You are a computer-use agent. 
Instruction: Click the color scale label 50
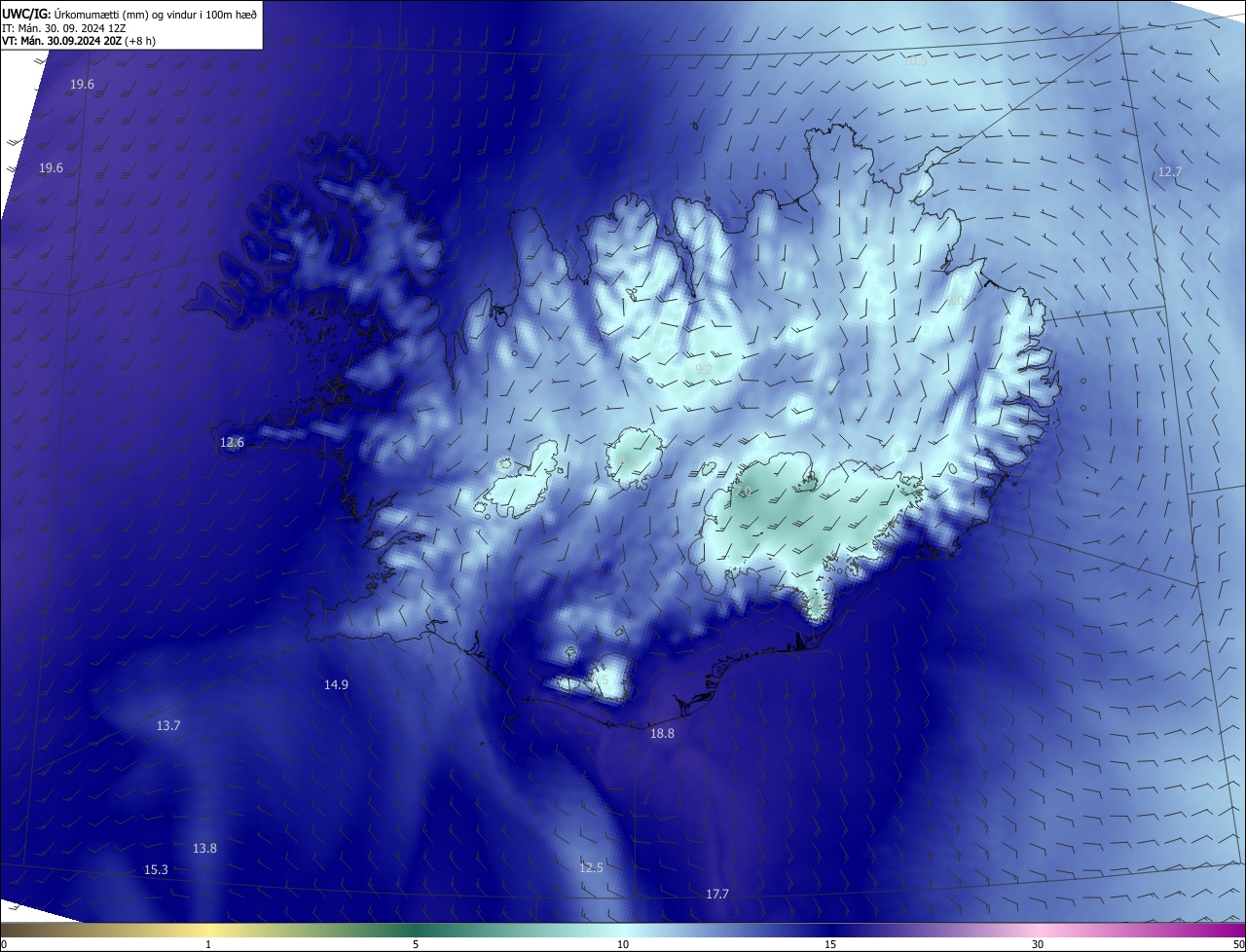pyautogui.click(x=1238, y=944)
